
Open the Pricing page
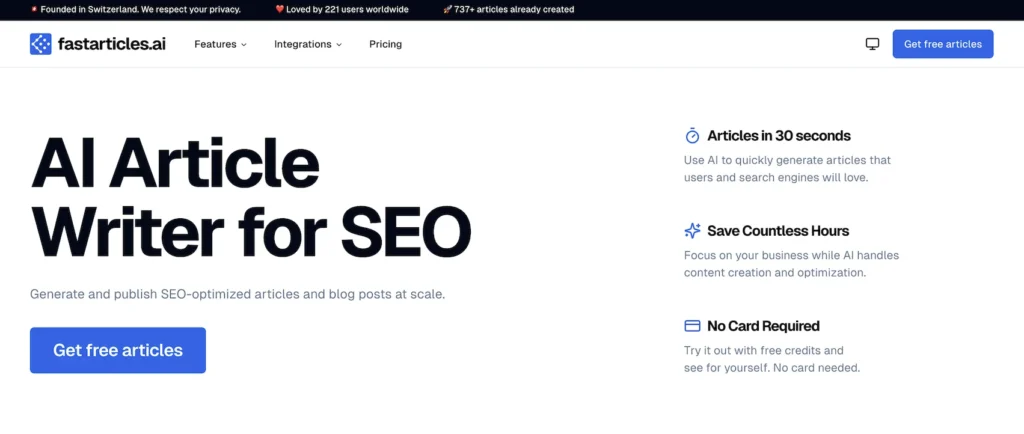tap(385, 44)
